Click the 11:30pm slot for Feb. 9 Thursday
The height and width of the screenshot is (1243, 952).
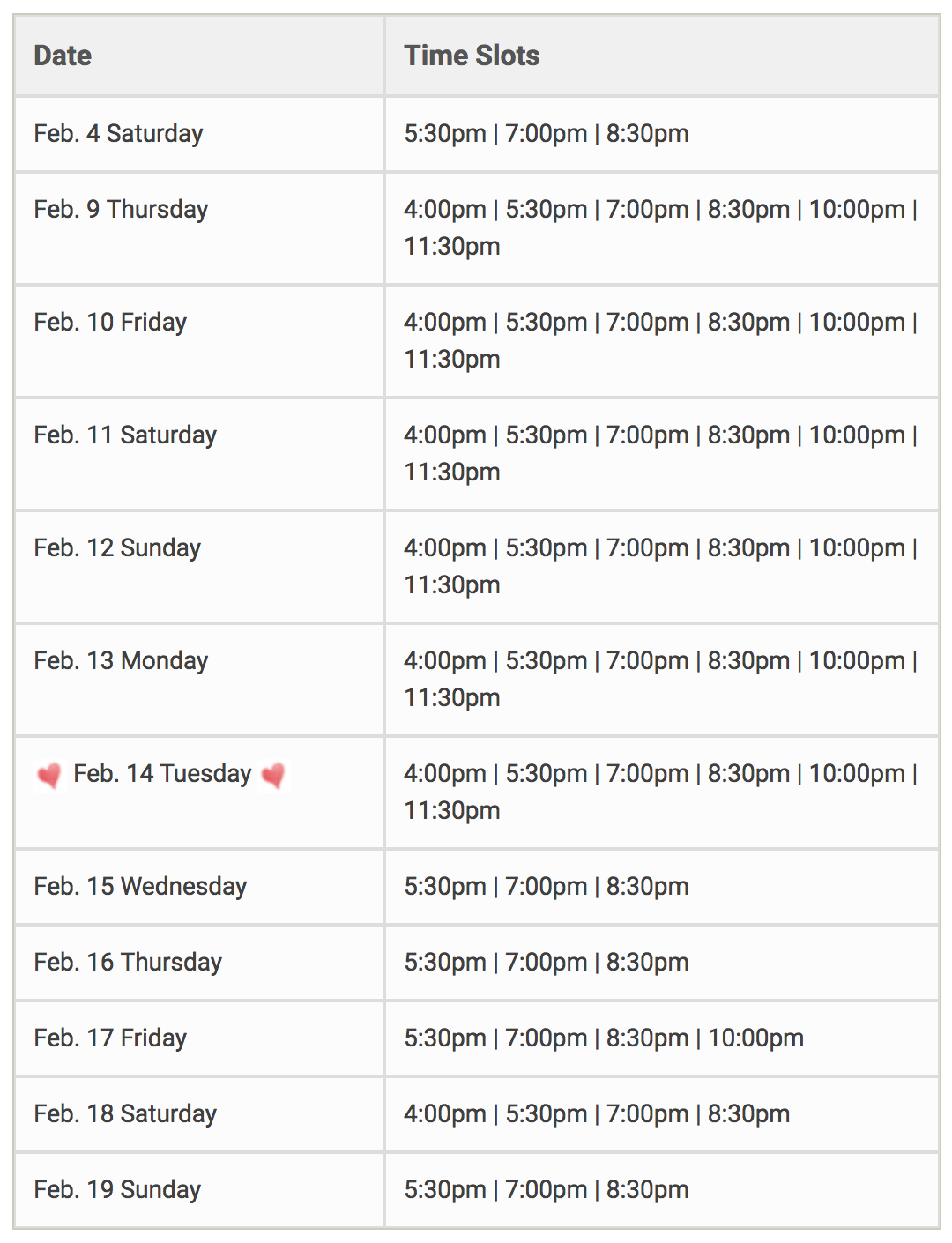click(452, 247)
